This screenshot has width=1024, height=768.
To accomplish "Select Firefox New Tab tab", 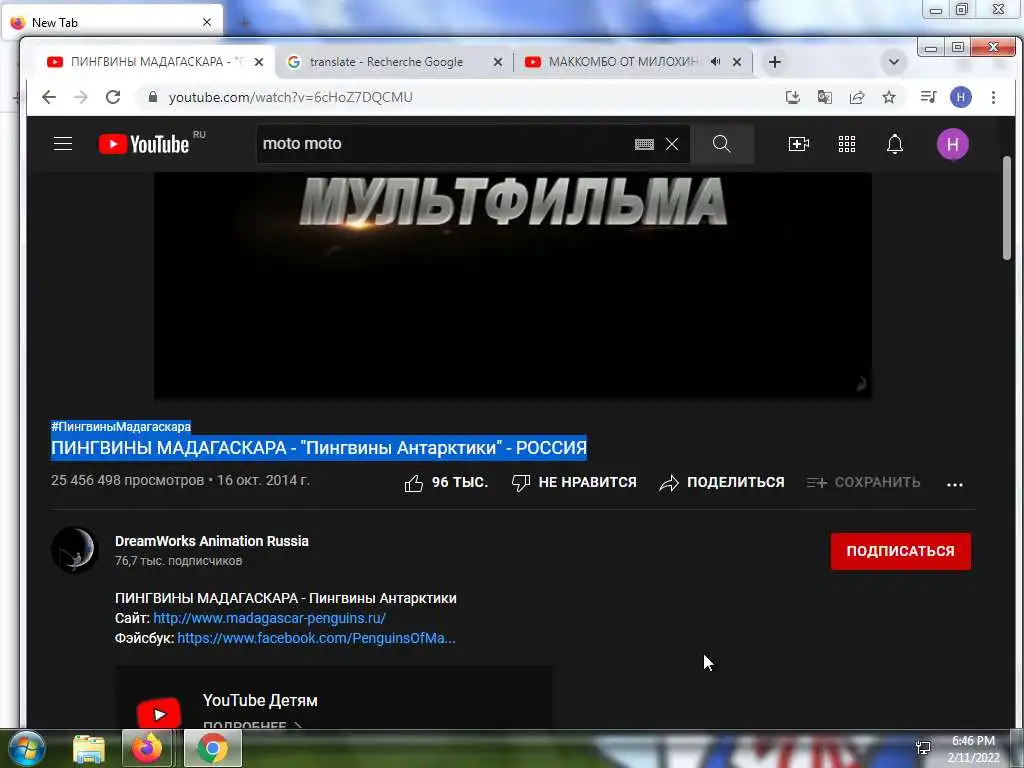I will click(x=111, y=23).
